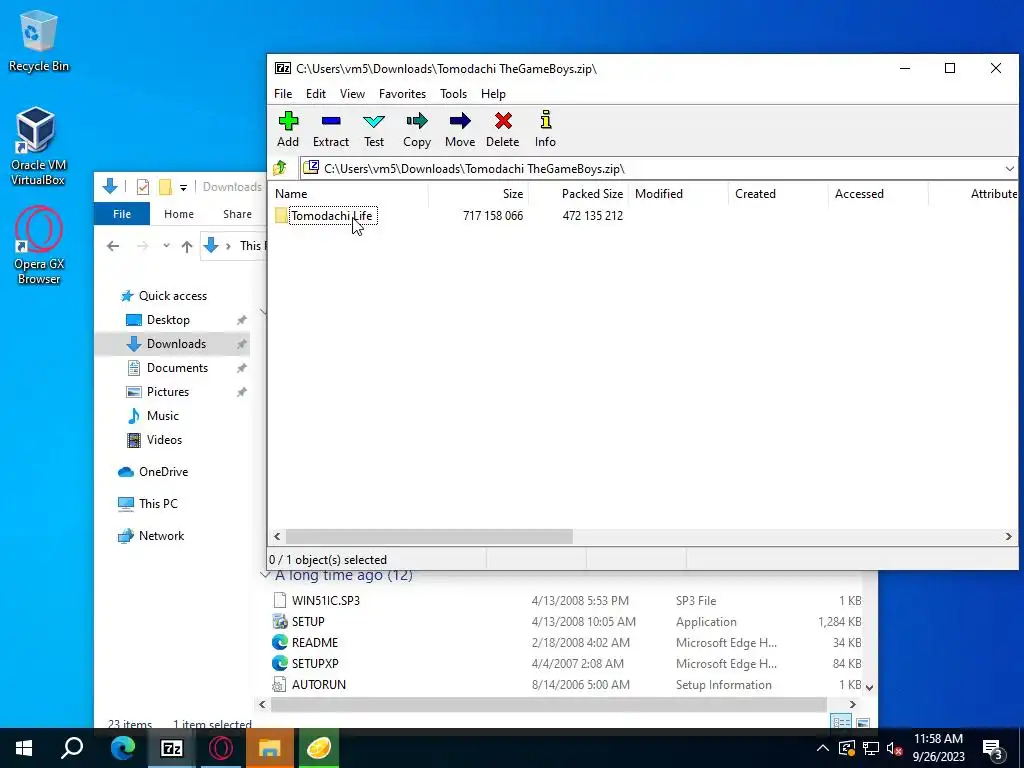Select Network in the navigation pane
Screen dimensions: 1024x768
[152, 536]
